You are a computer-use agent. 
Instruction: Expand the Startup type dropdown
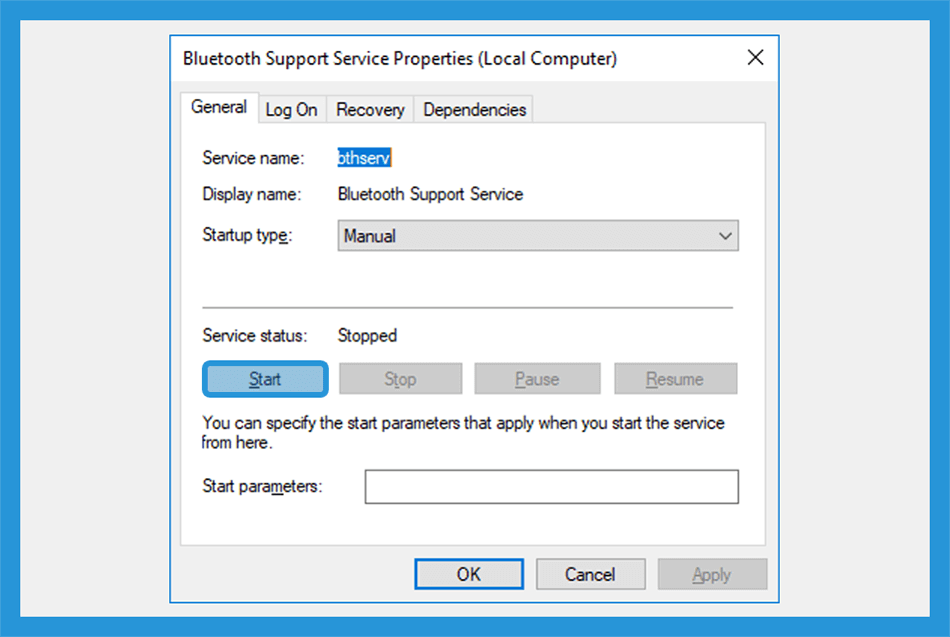point(538,237)
